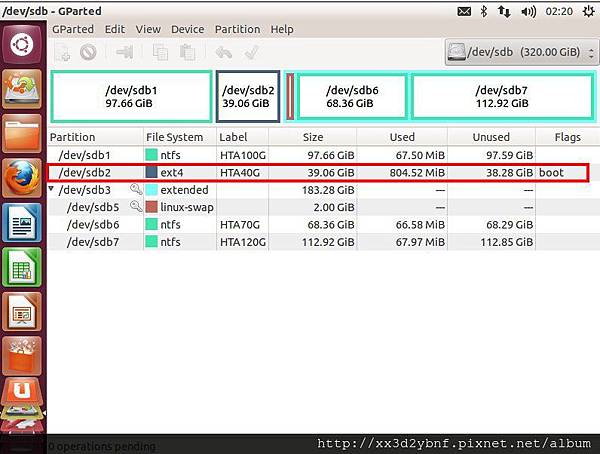Open the Ubuntu Dash home launcher

point(22,44)
